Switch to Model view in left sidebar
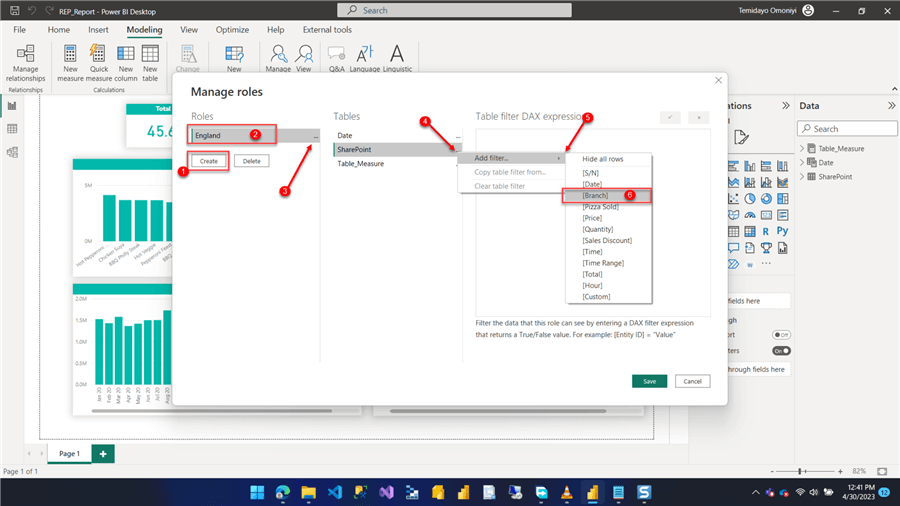 click(x=12, y=152)
